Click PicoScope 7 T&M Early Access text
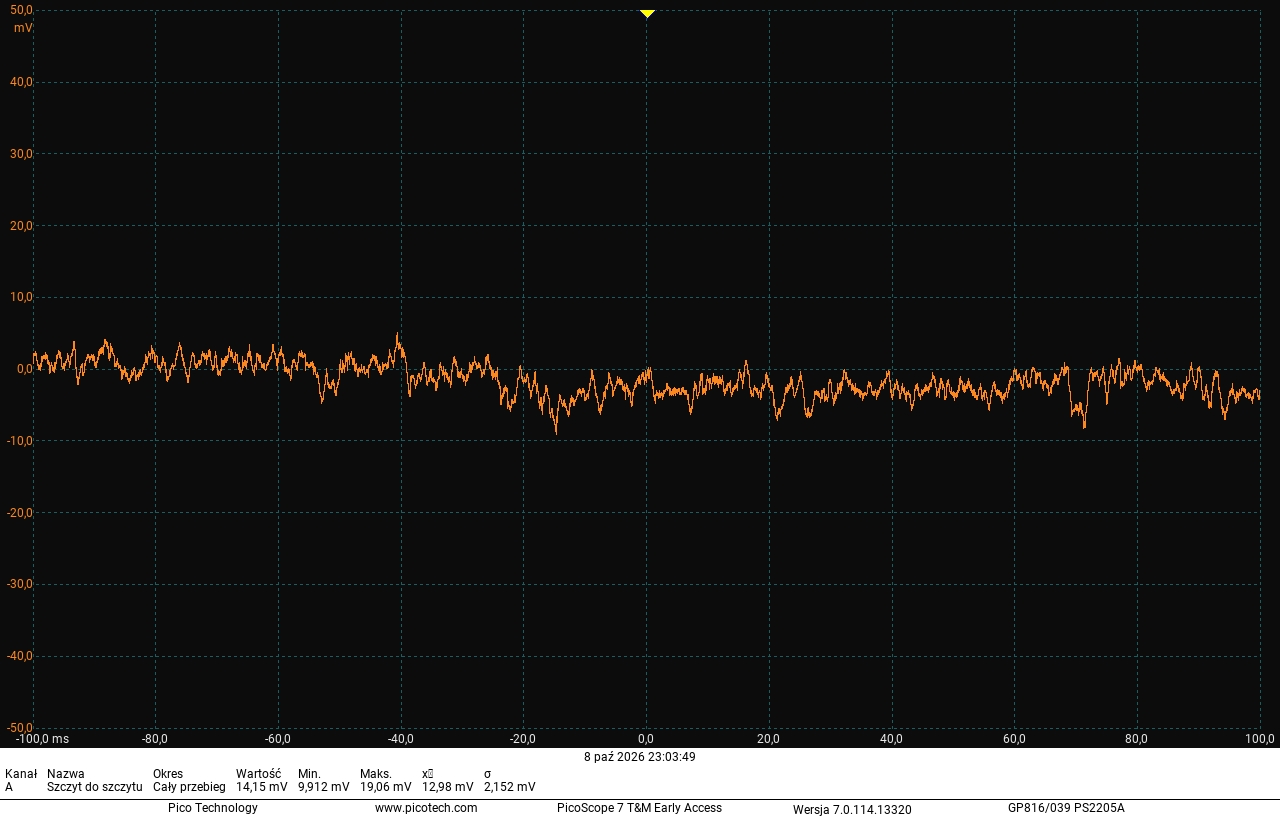 pos(639,808)
